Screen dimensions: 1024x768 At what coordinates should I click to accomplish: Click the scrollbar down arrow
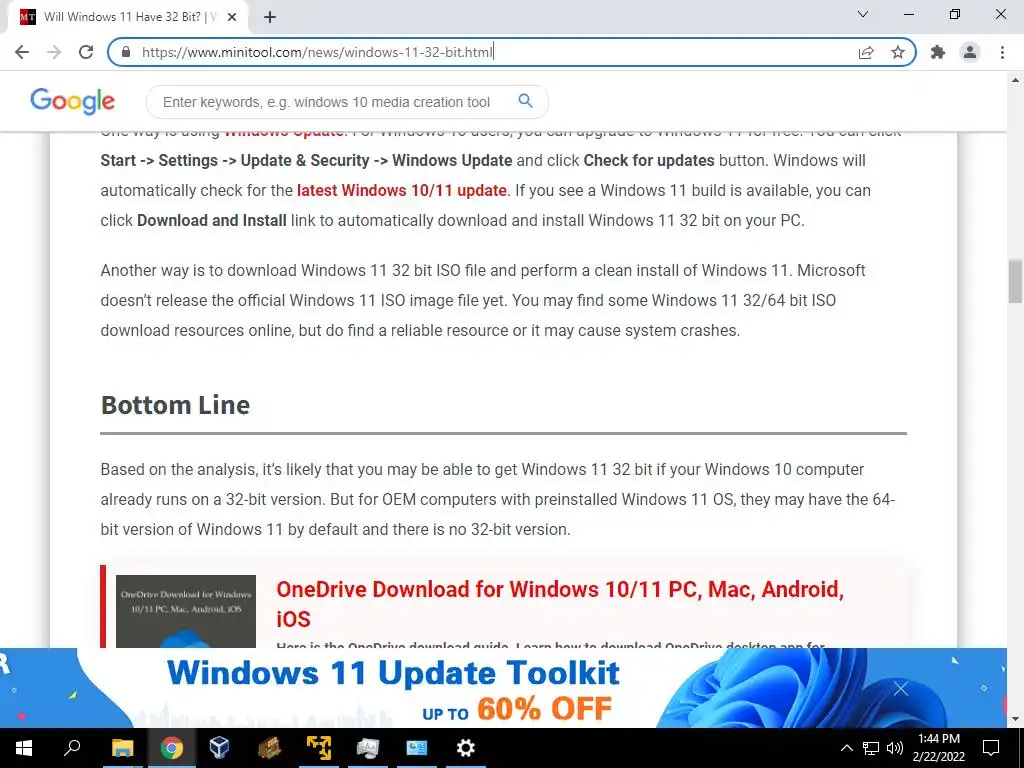point(1015,720)
